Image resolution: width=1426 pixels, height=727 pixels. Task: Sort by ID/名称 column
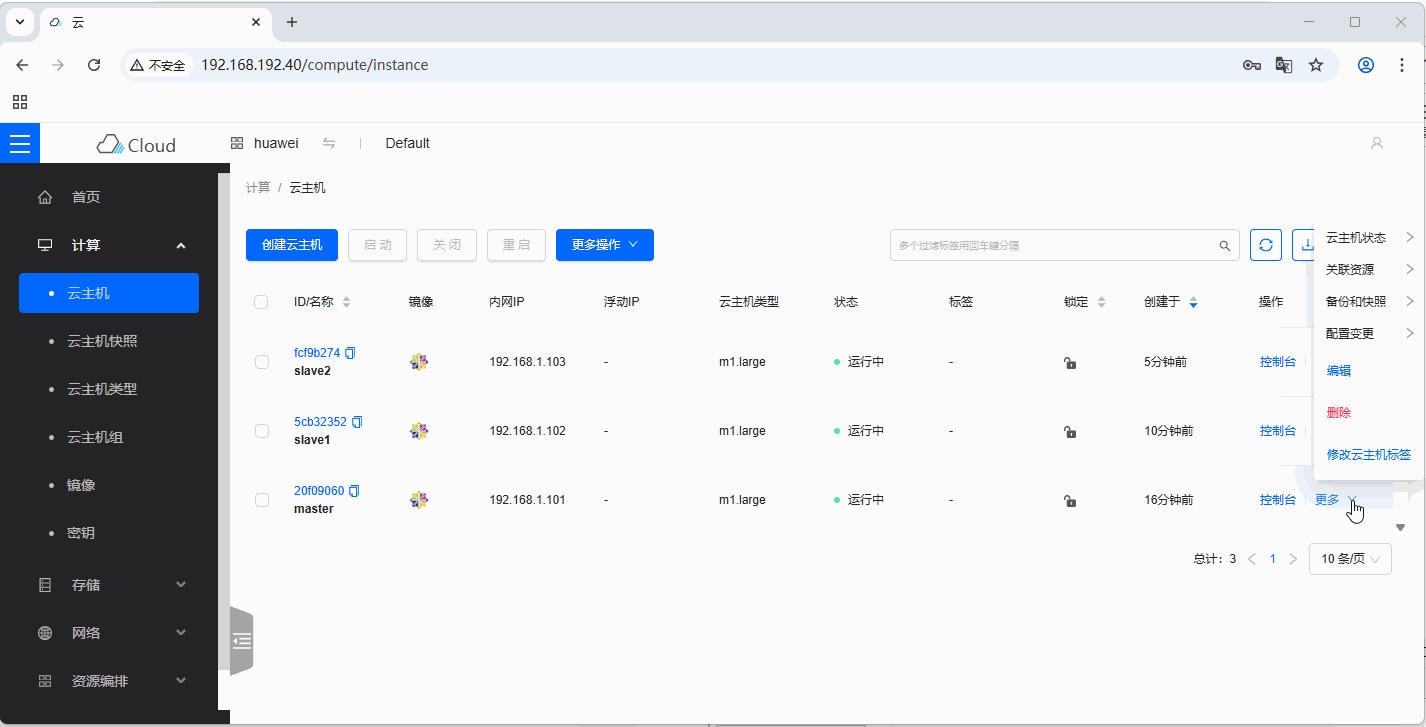[x=347, y=302]
